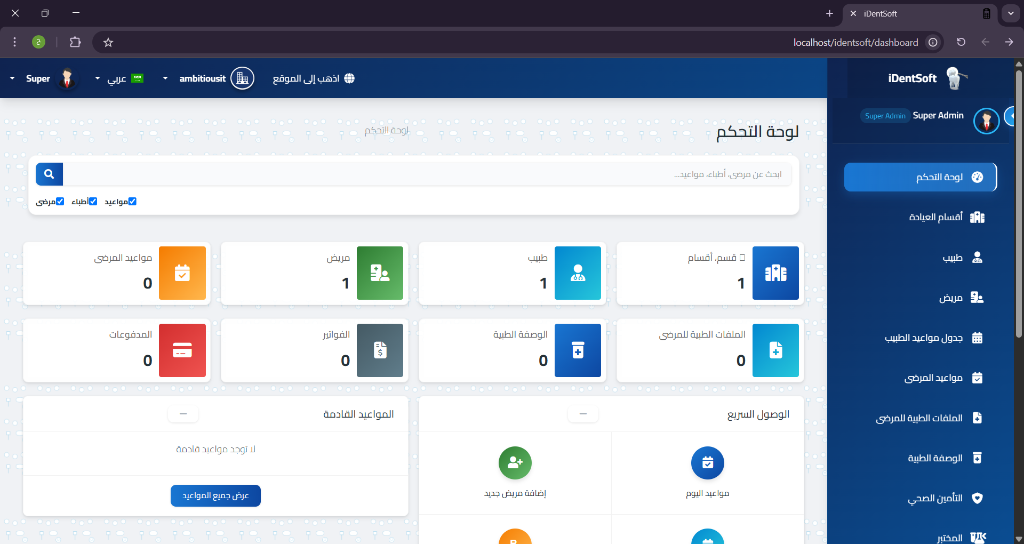The width and height of the screenshot is (1024, 544).
Task: Open the browser extensions puzzle icon
Action: coord(75,42)
